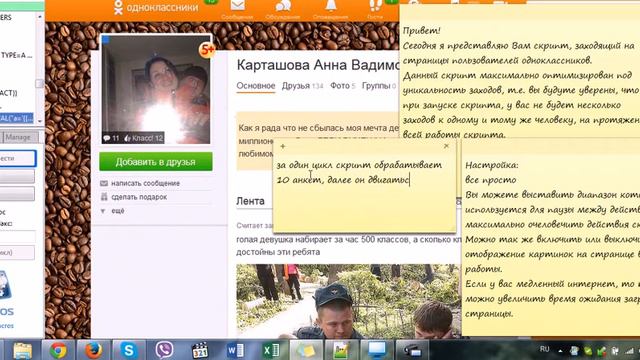The image size is (640, 360).
Task: Open Notifications (Оповещения) bell icon
Action: tap(331, 6)
